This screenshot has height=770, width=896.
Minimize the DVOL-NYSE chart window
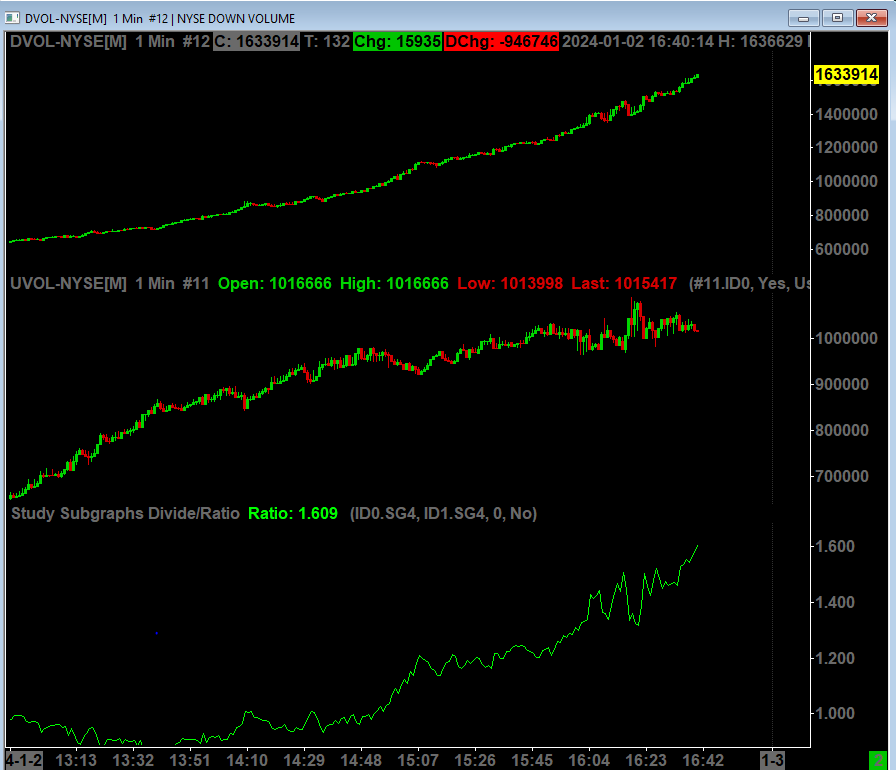click(x=803, y=18)
